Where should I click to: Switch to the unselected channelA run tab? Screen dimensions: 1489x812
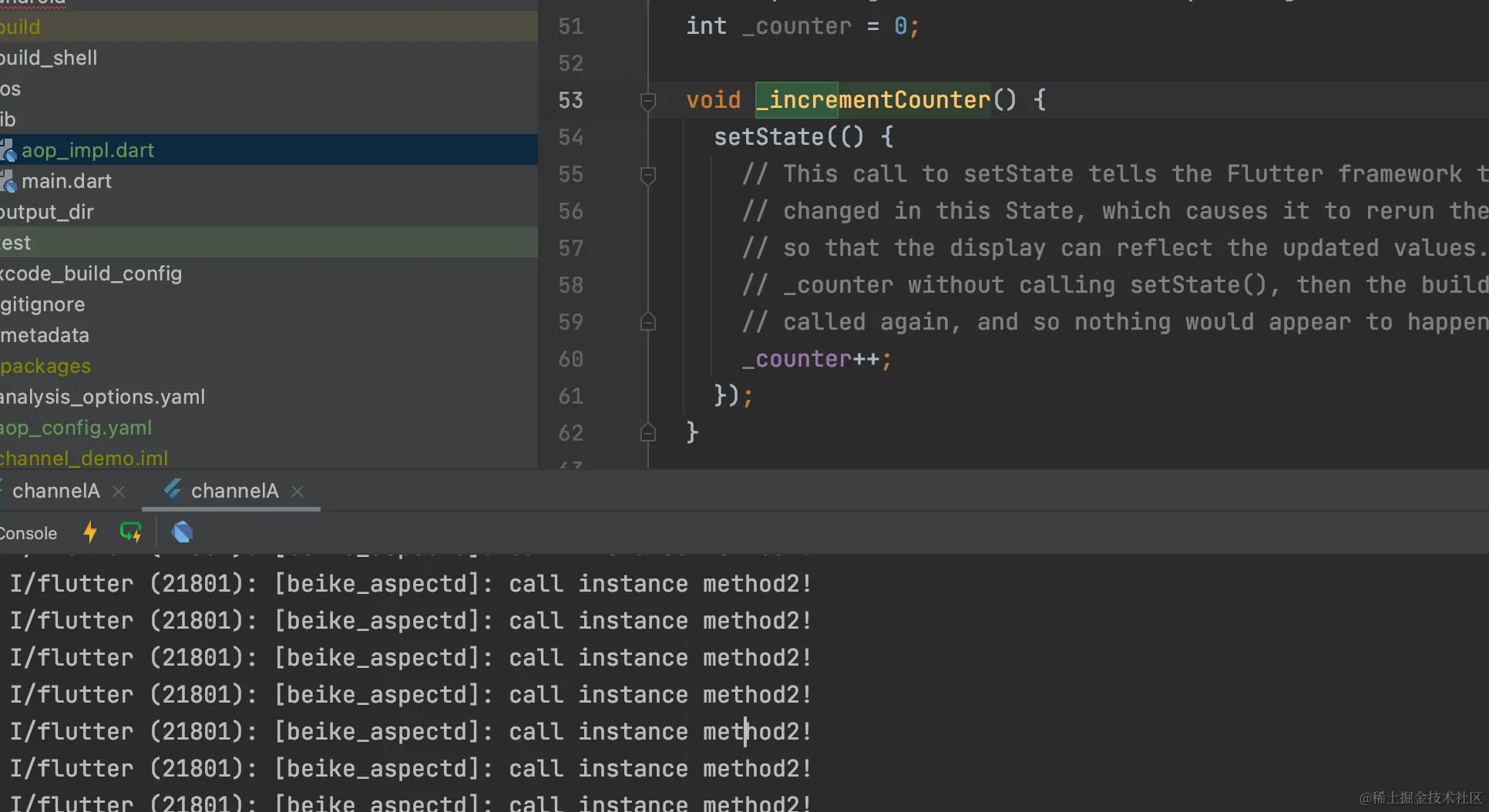[x=55, y=491]
